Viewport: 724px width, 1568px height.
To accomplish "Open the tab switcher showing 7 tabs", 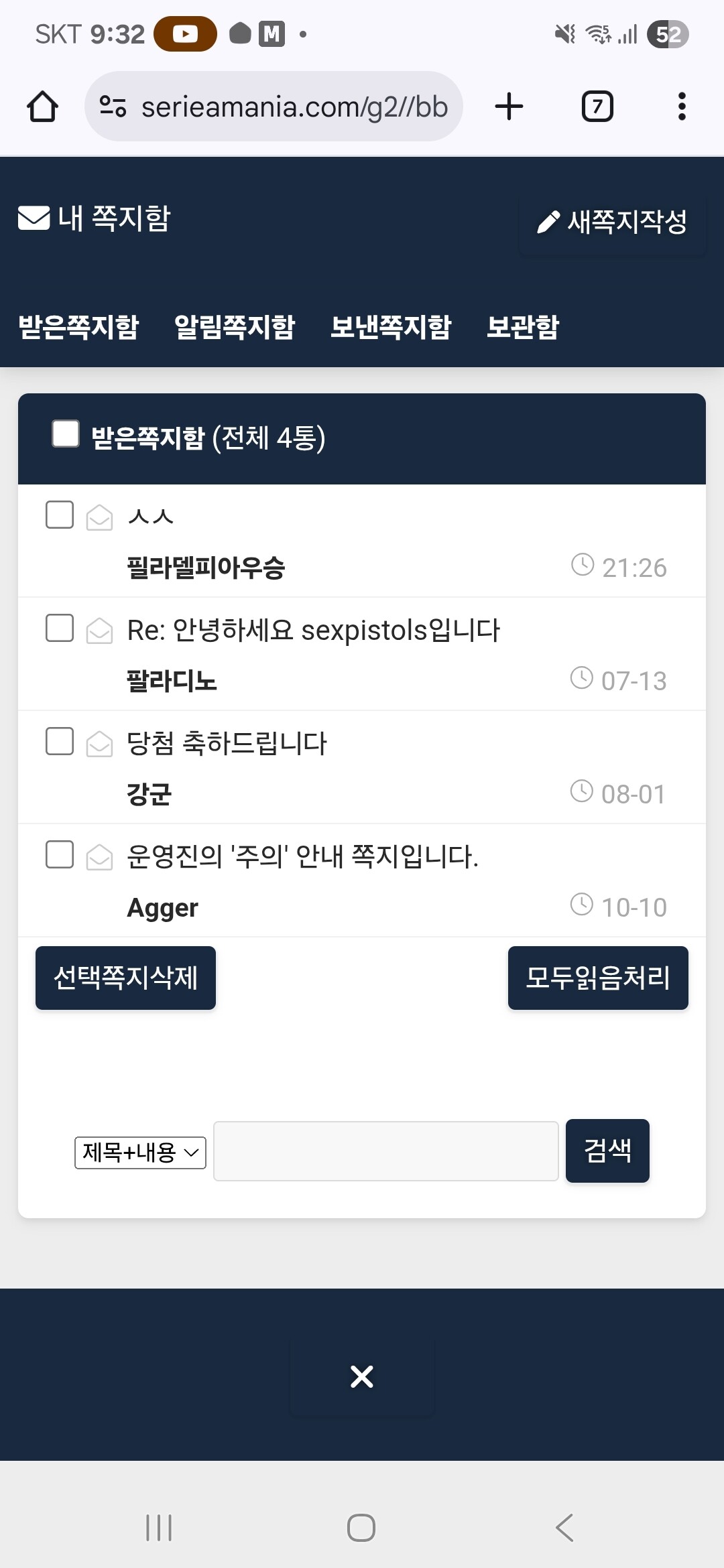I will pyautogui.click(x=597, y=107).
